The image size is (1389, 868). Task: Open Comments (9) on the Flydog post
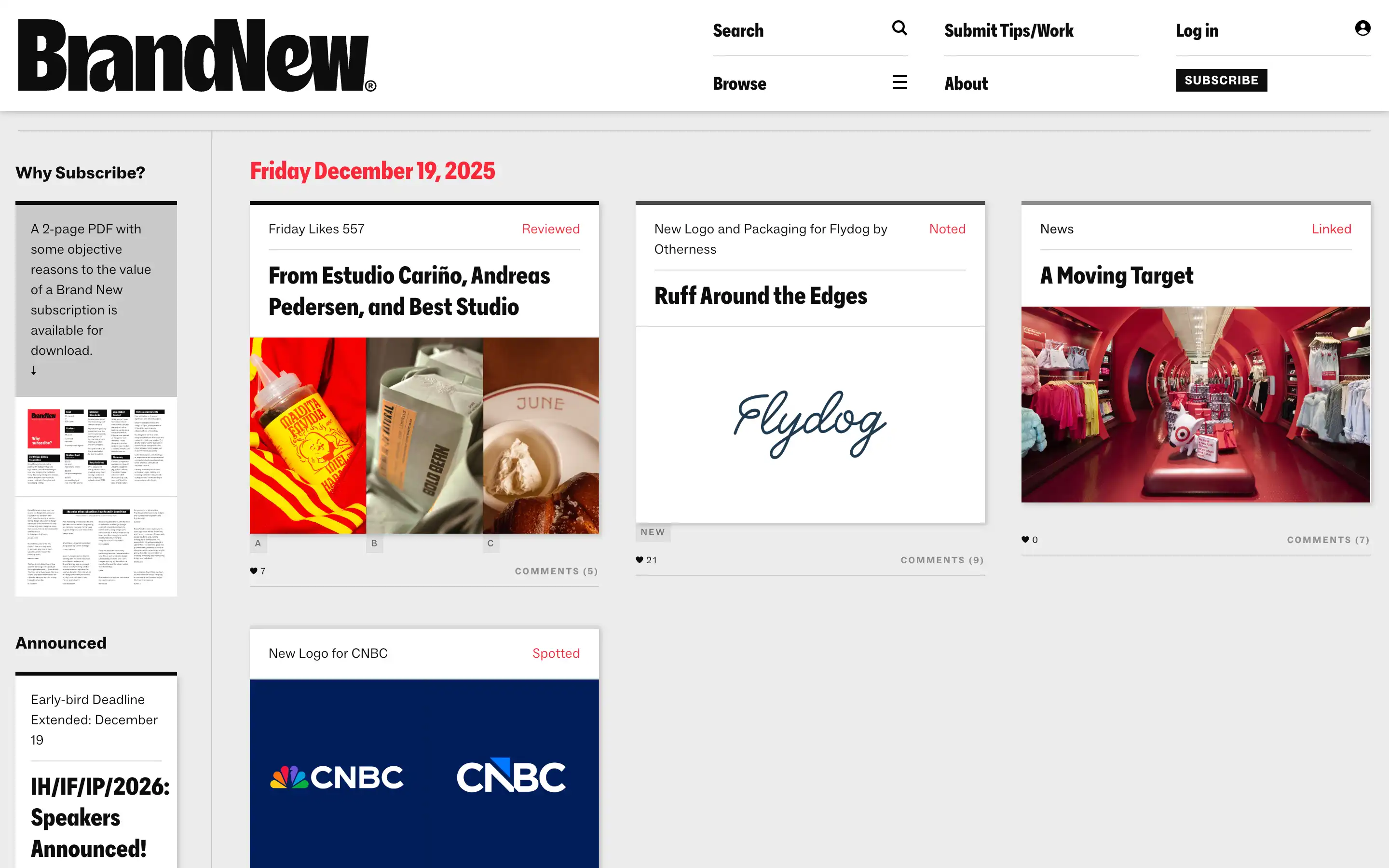pyautogui.click(x=941, y=560)
